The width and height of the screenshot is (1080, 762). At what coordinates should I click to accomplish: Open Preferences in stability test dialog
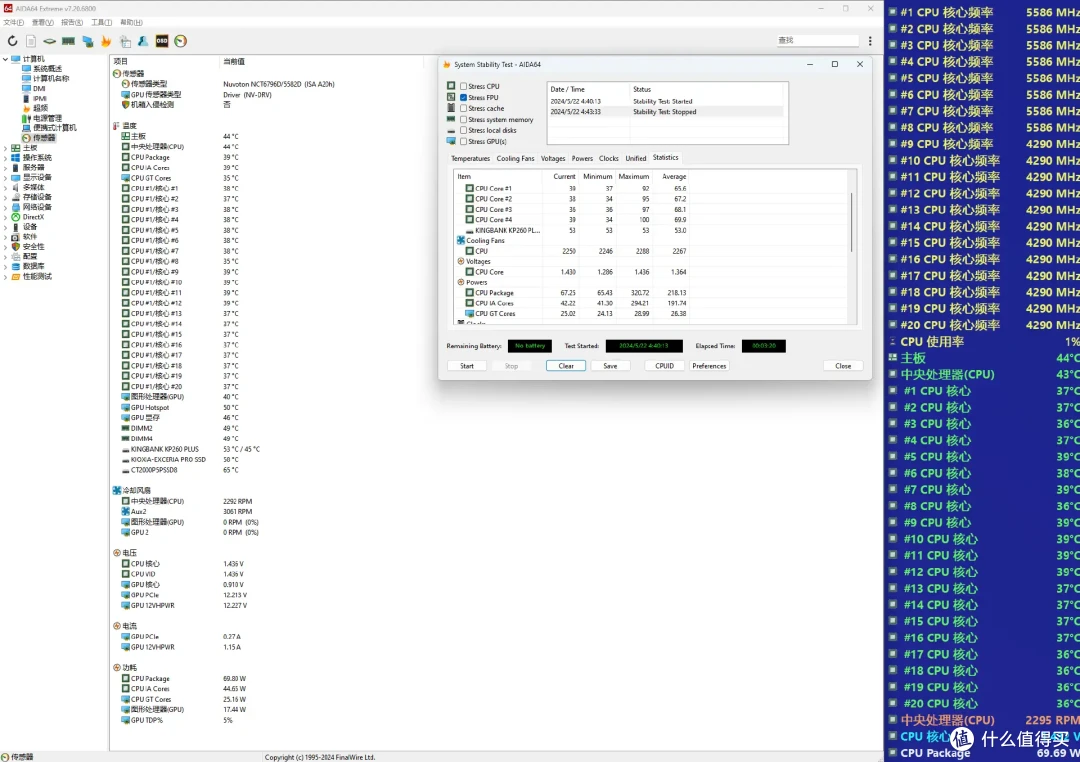tap(709, 366)
